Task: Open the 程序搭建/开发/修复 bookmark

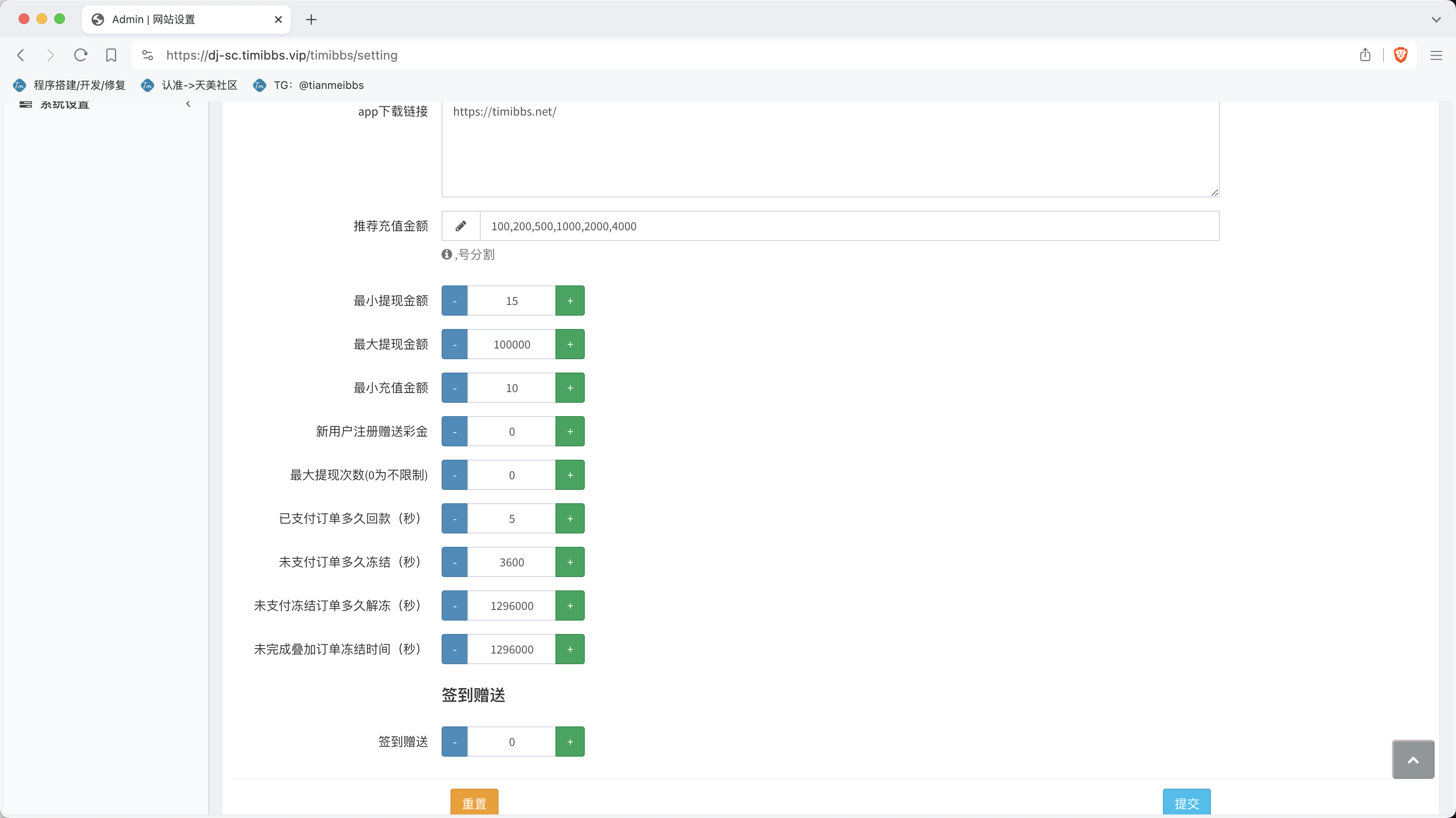Action: point(69,85)
